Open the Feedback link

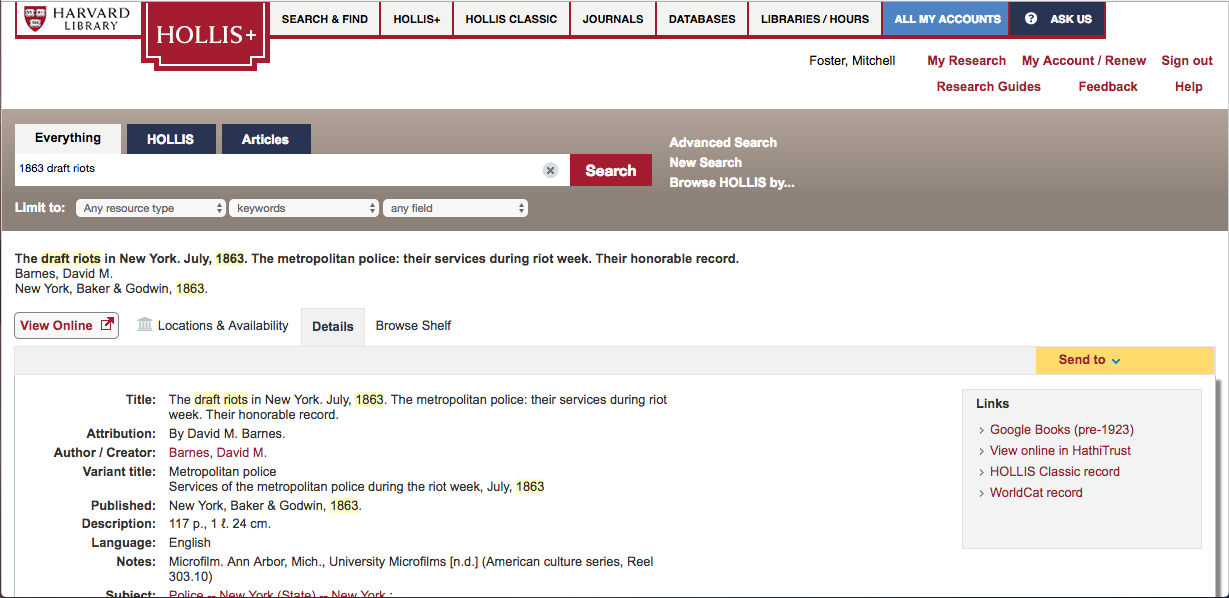[x=1108, y=87]
